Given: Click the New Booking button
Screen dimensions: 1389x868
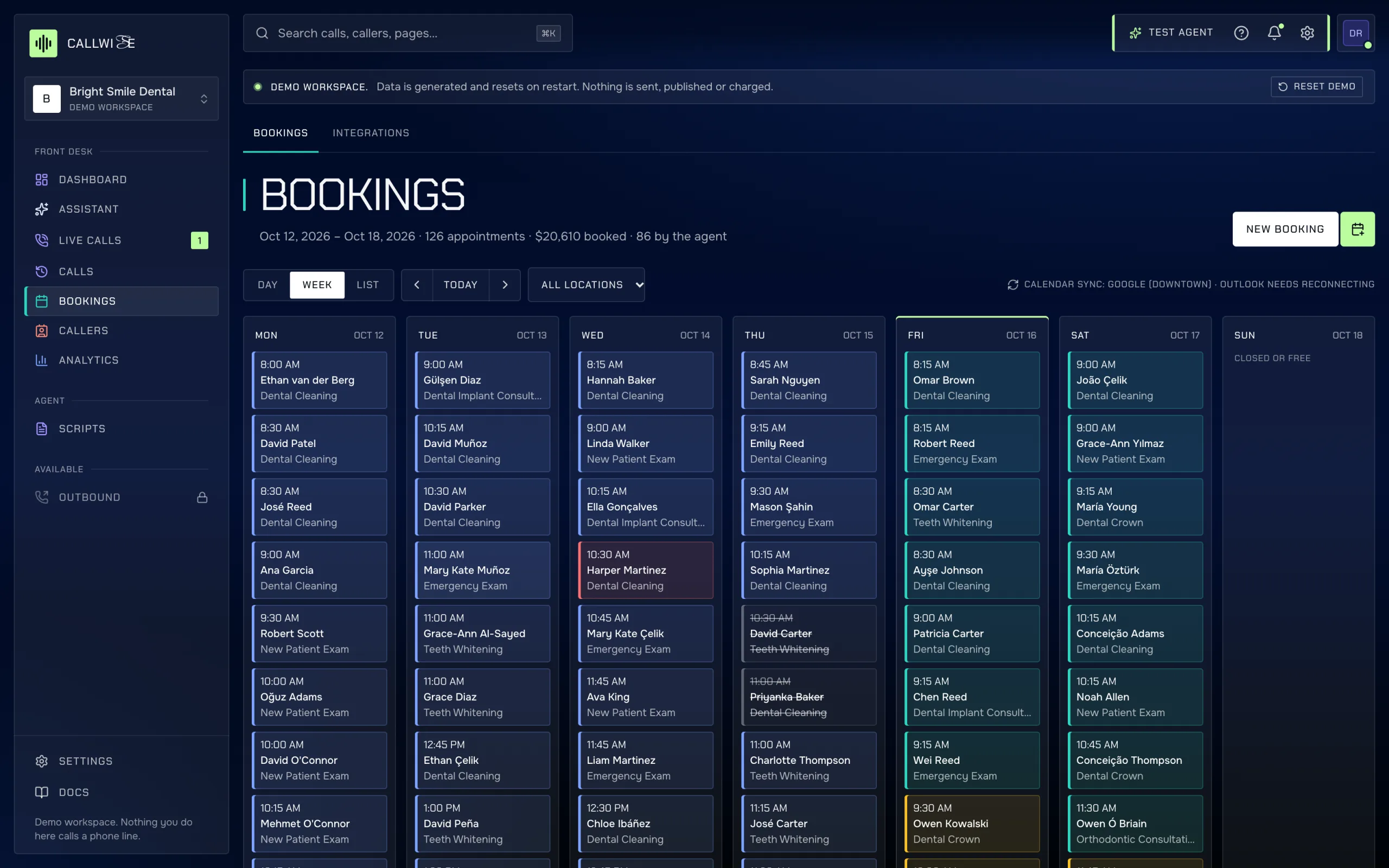Looking at the screenshot, I should tap(1285, 229).
